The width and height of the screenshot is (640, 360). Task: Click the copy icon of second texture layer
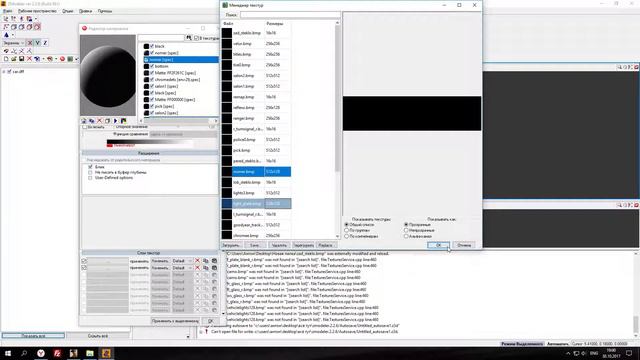tap(206, 268)
